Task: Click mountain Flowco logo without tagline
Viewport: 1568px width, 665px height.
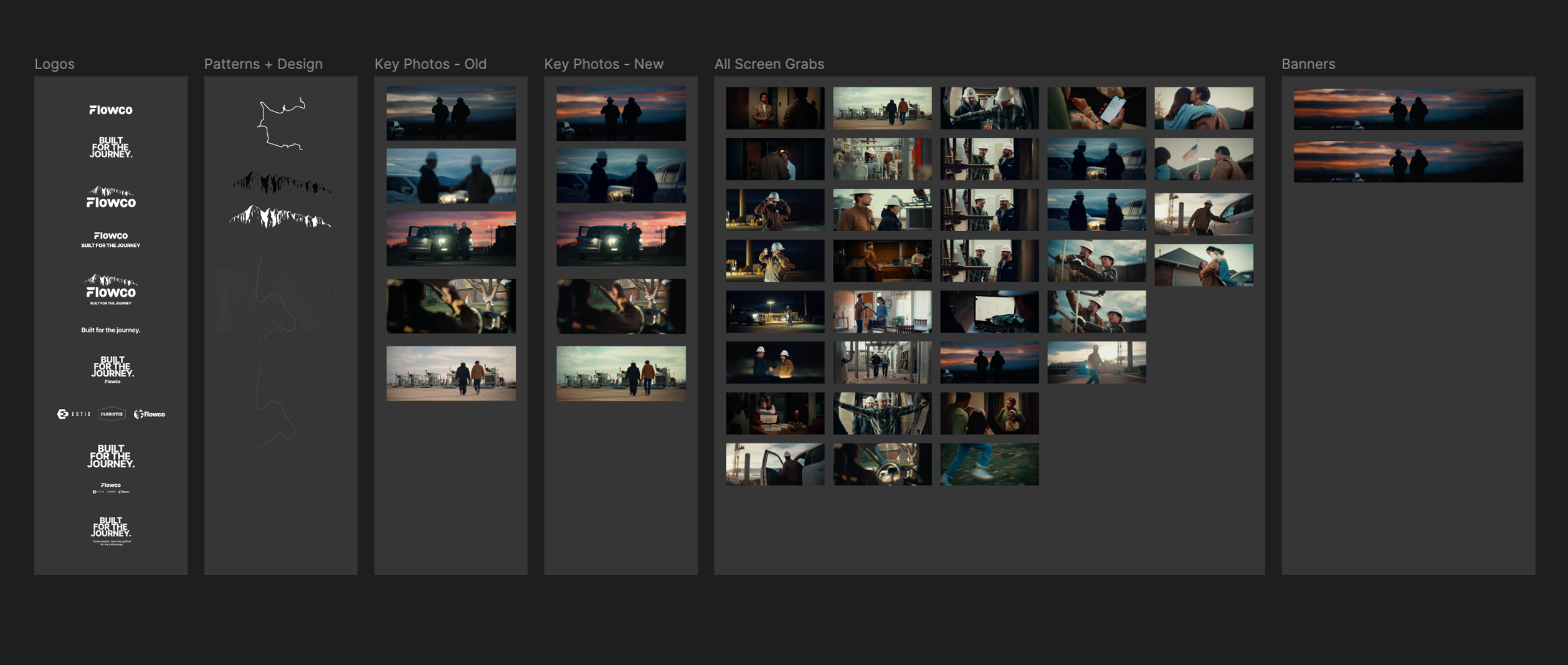Action: point(111,197)
